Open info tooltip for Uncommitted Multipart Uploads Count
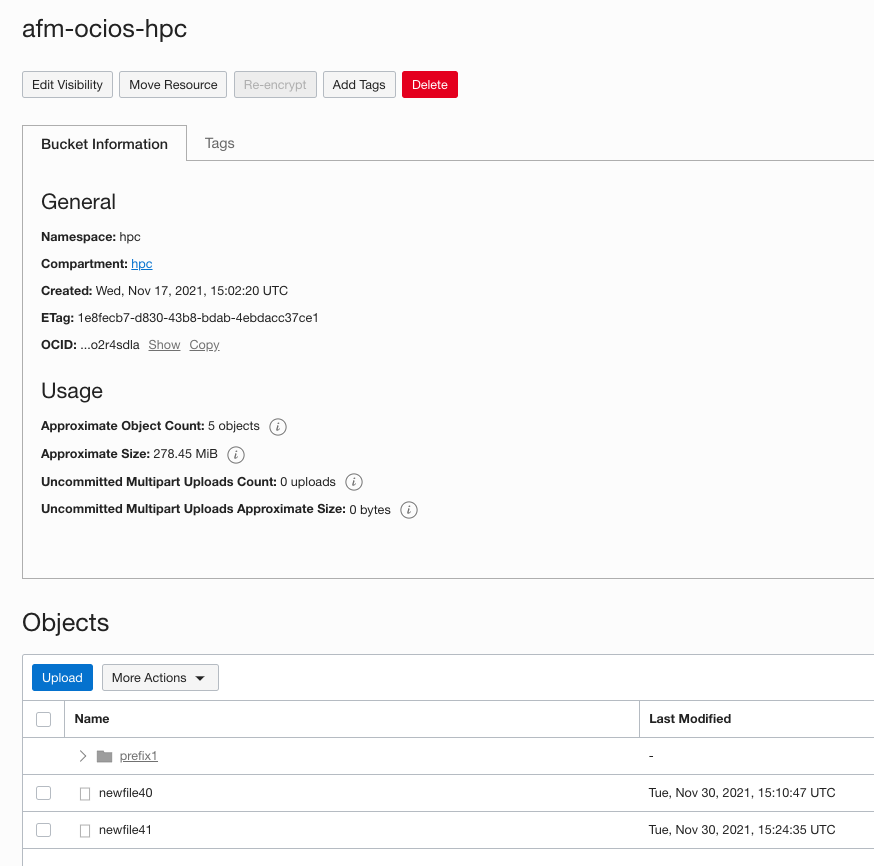This screenshot has height=866, width=874. [x=353, y=482]
